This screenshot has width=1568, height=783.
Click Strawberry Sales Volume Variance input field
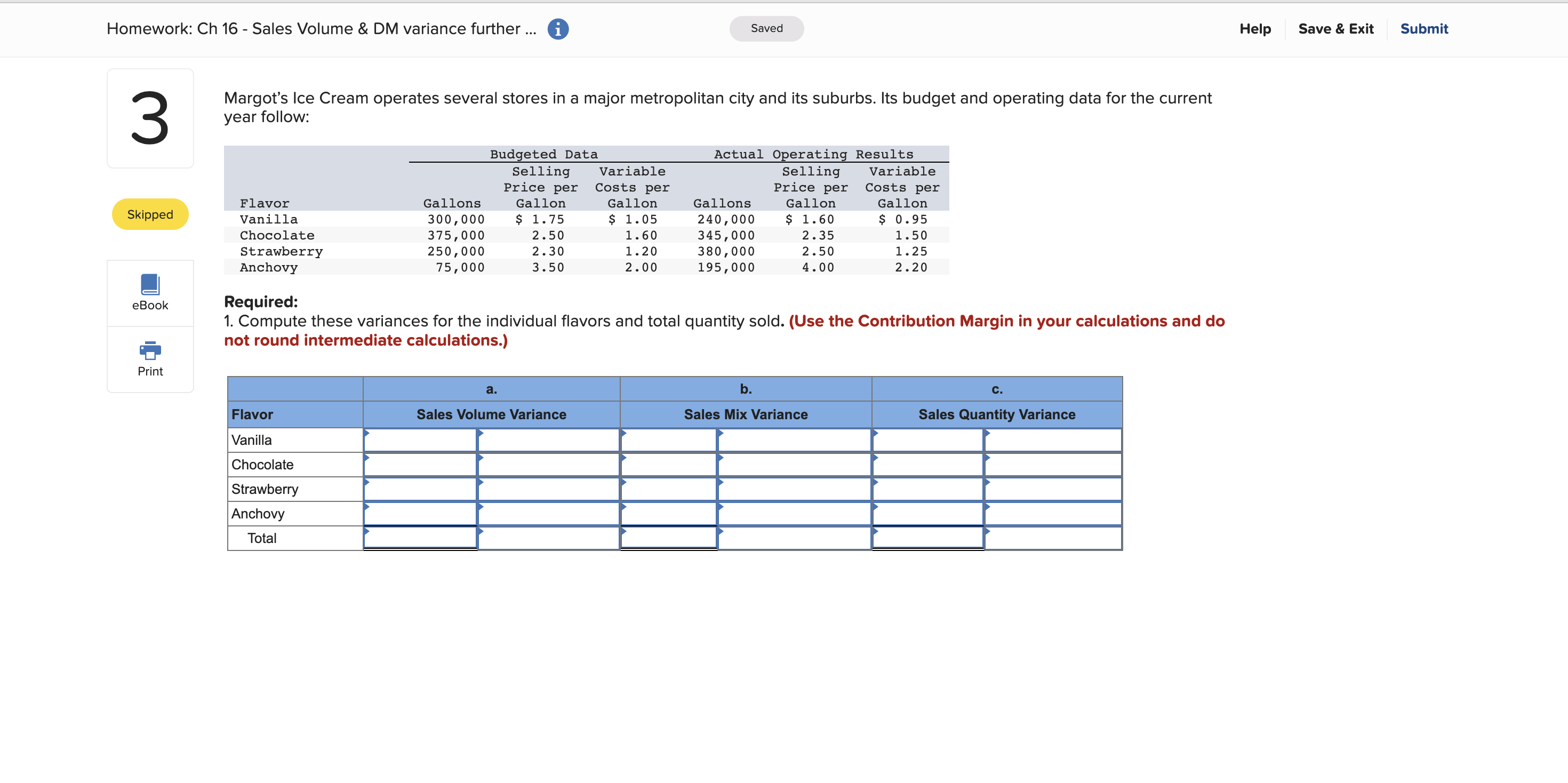tap(548, 489)
